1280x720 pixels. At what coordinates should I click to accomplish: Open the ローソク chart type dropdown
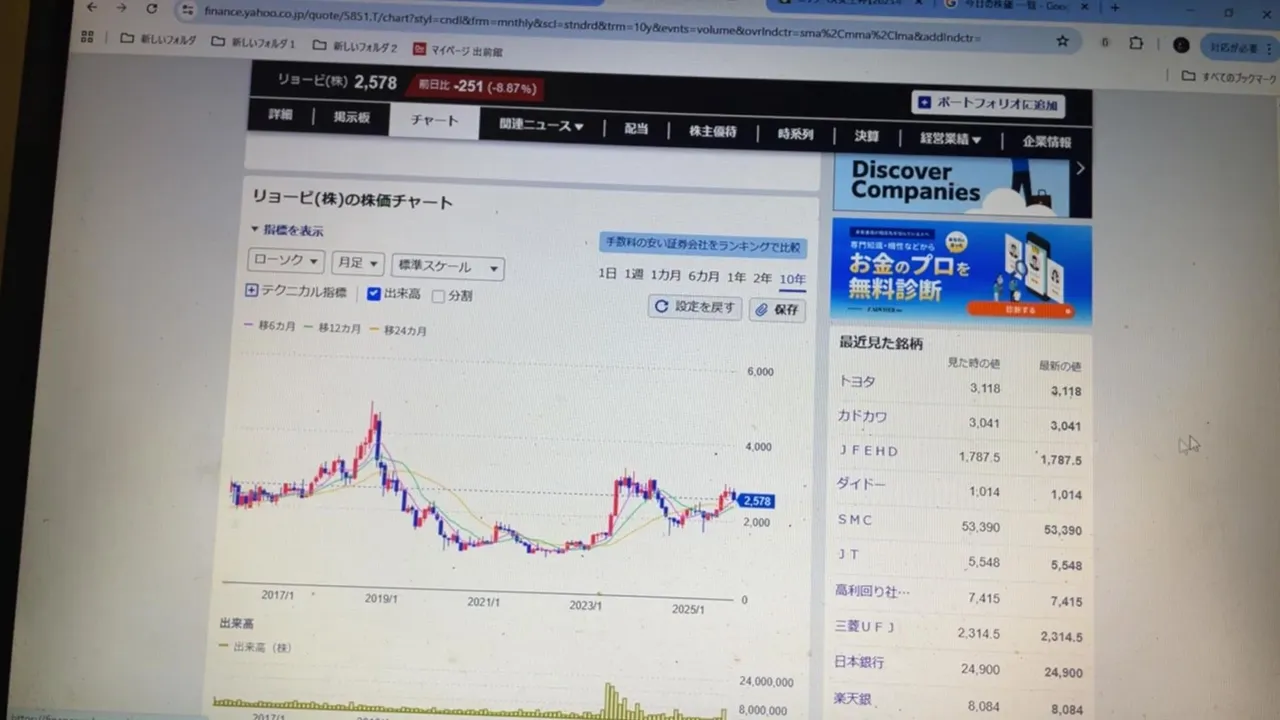pyautogui.click(x=286, y=261)
